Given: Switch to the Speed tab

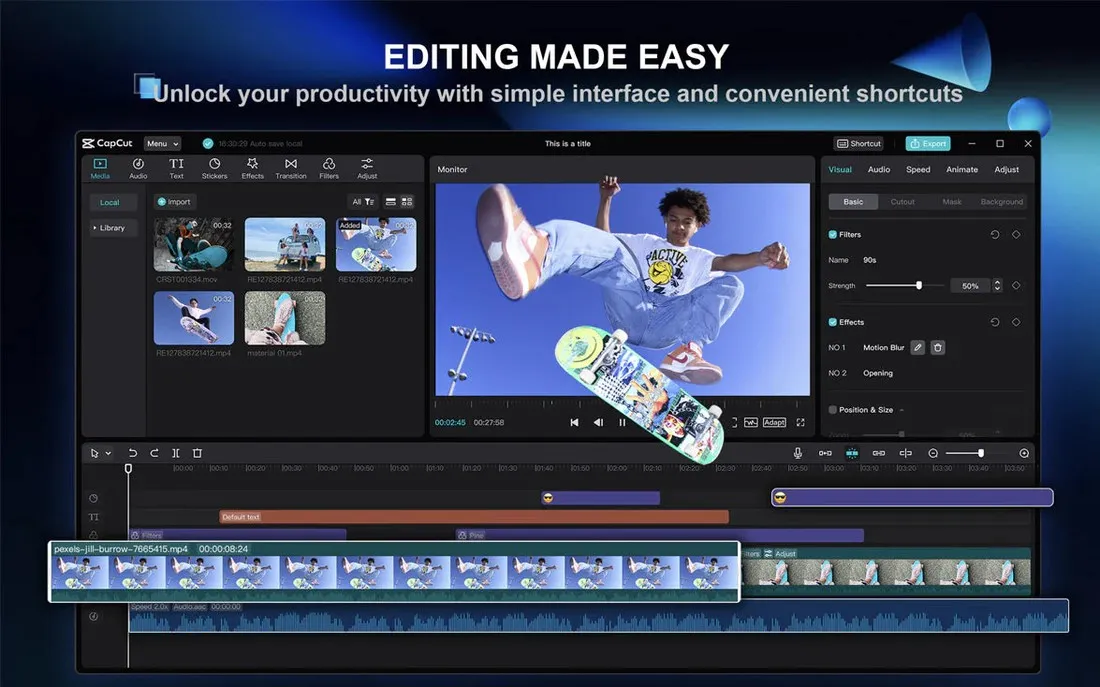Looking at the screenshot, I should [917, 169].
